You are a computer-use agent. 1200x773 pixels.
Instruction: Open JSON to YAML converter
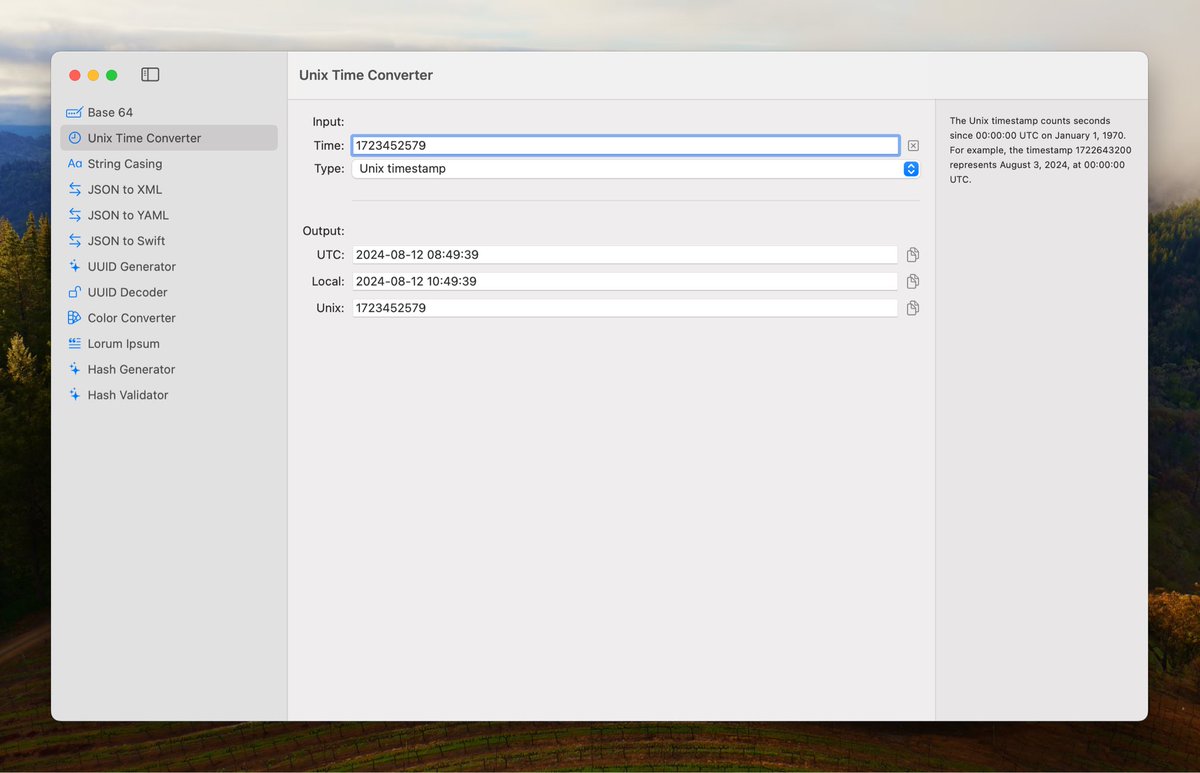(169, 215)
